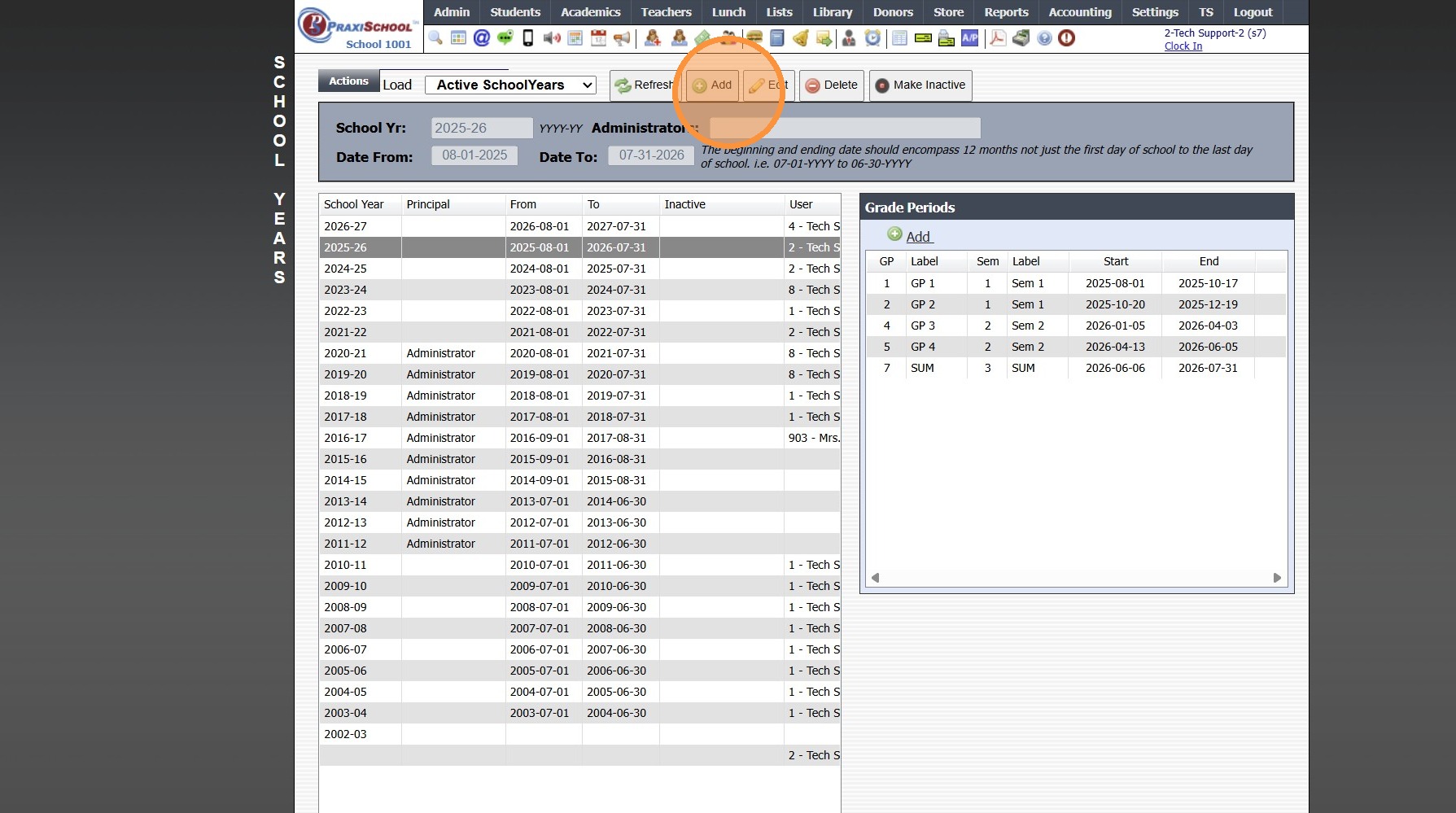Expand the Active SchoolYears dropdown
Image resolution: width=1456 pixels, height=813 pixels.
click(x=510, y=85)
